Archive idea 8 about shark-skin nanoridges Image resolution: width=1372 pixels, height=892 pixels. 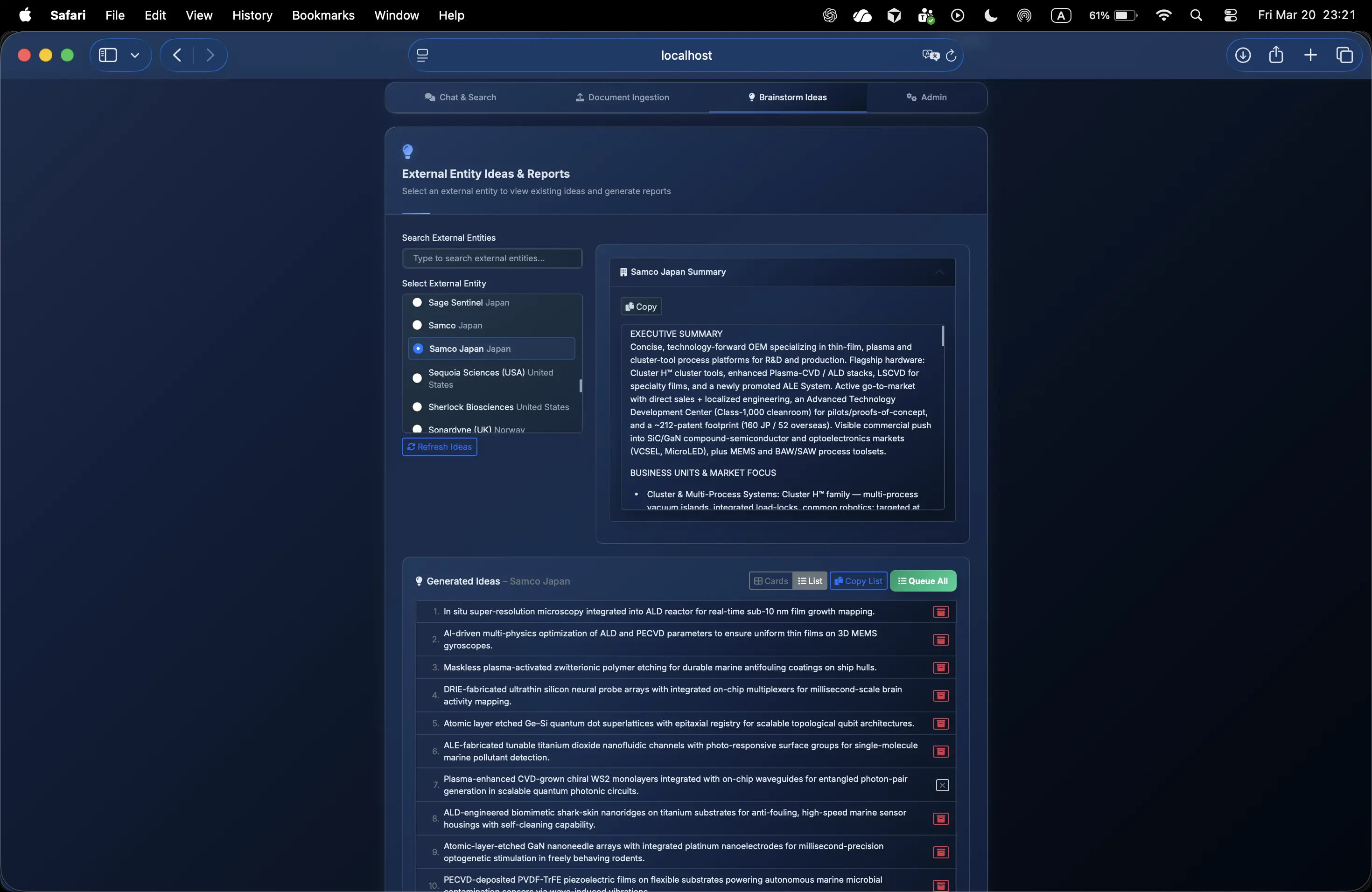pos(941,818)
